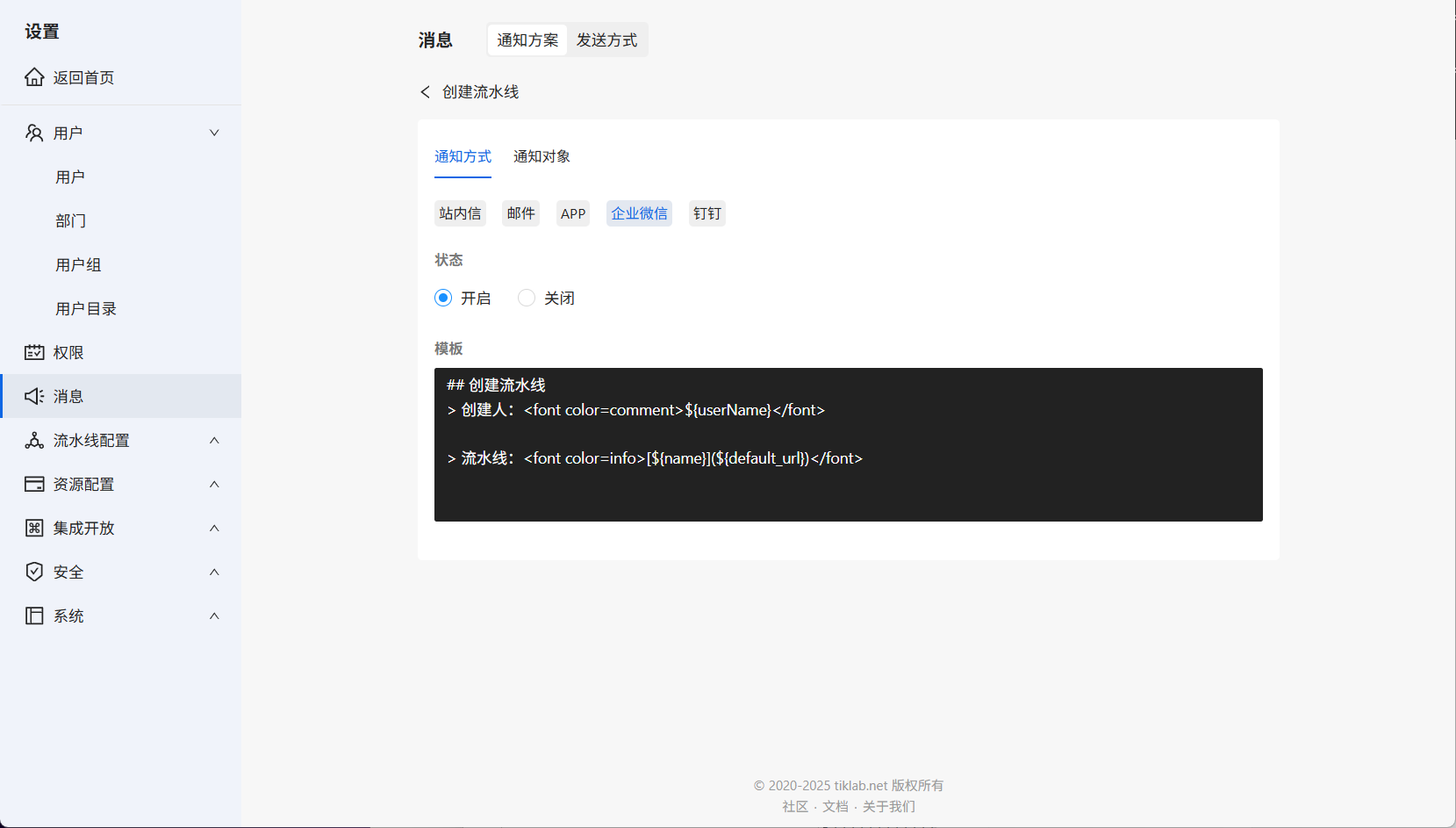1456x828 pixels.
Task: Go back with arrow beside 创建流水线
Action: pos(426,92)
